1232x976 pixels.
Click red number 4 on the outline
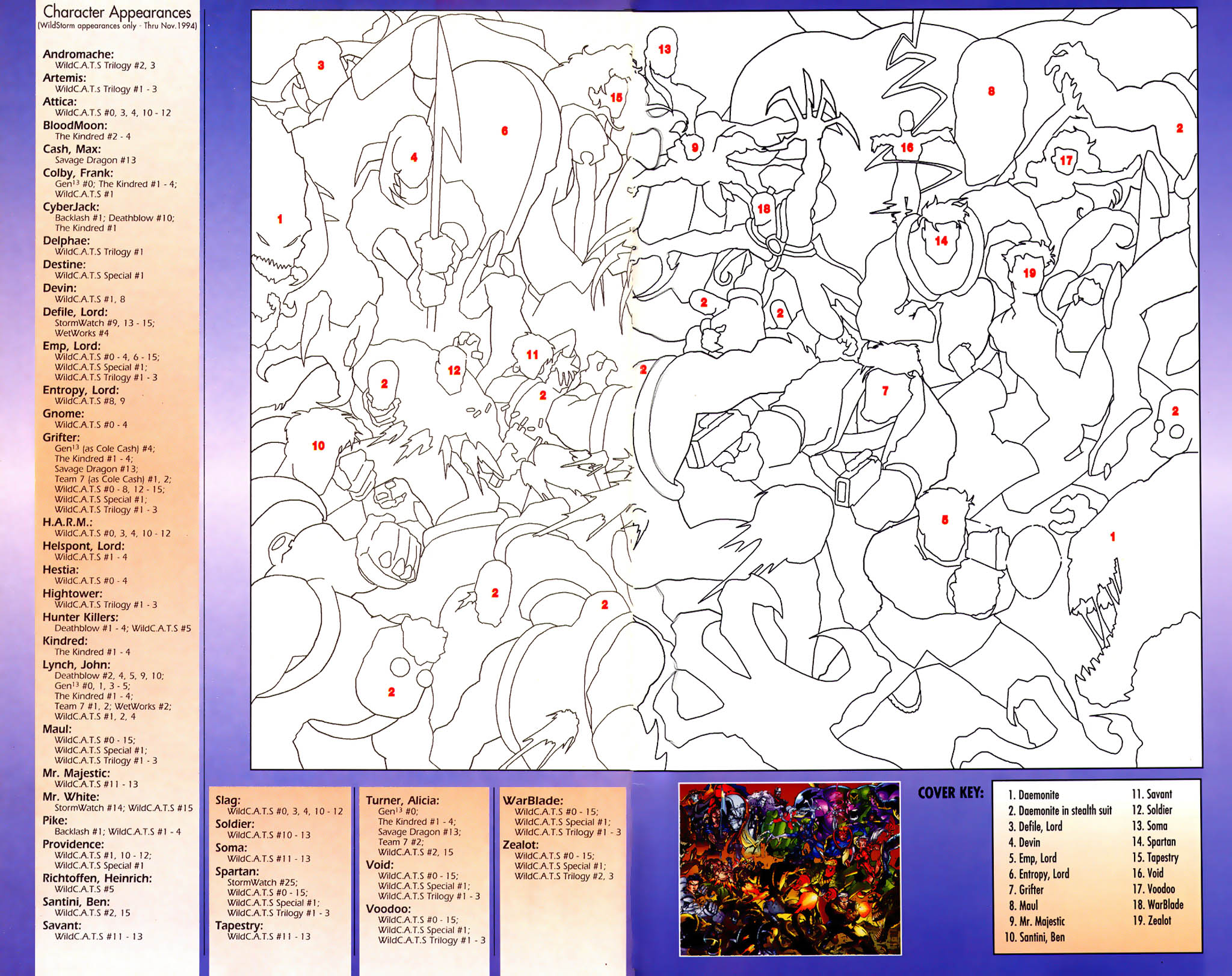pyautogui.click(x=414, y=158)
